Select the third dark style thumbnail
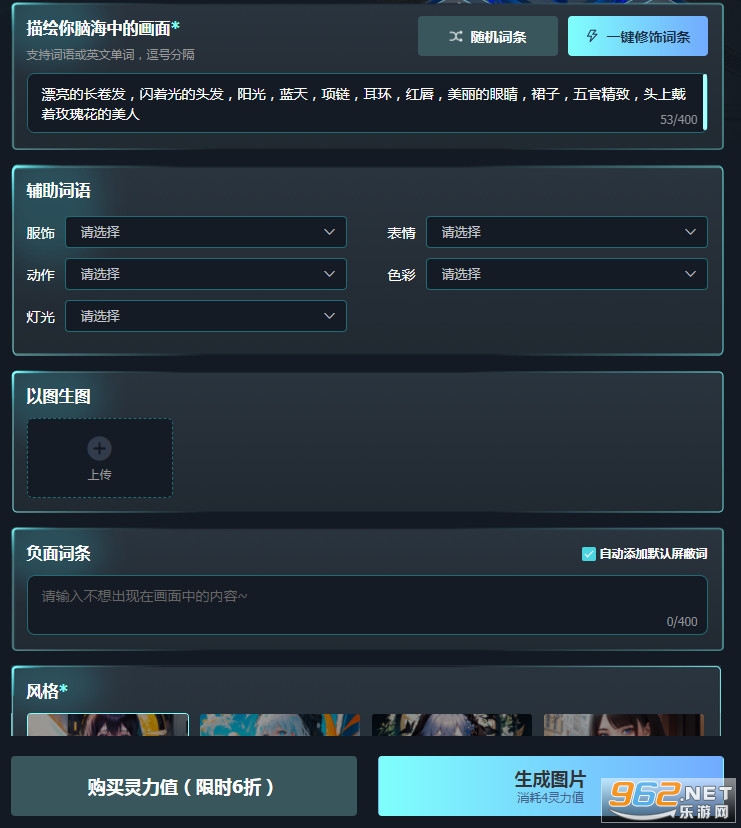Viewport: 741px width, 828px height. coord(452,724)
